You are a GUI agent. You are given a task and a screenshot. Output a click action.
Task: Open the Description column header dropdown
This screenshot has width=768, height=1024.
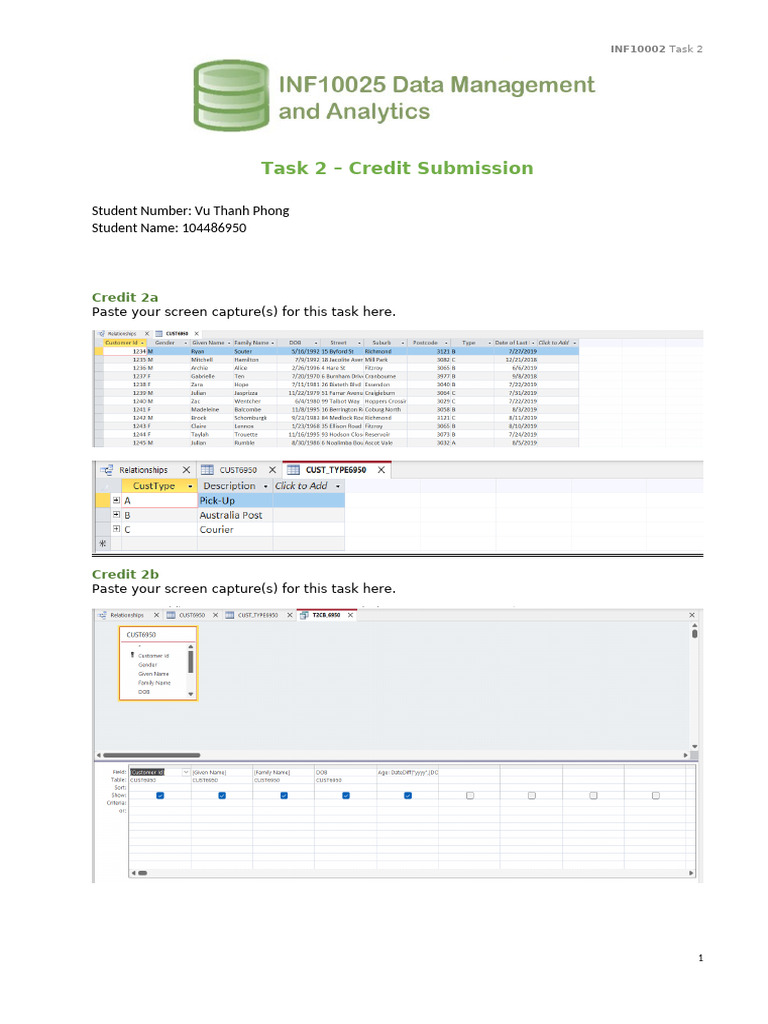[265, 487]
